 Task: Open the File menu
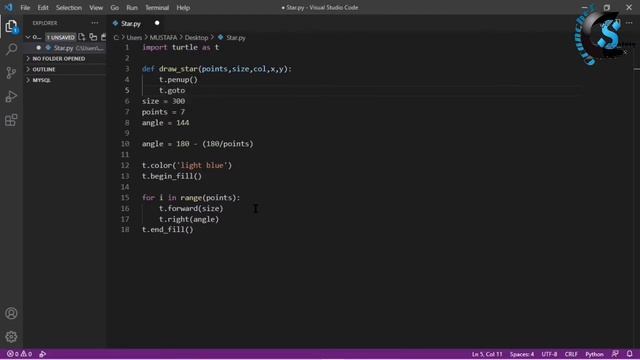[25, 8]
